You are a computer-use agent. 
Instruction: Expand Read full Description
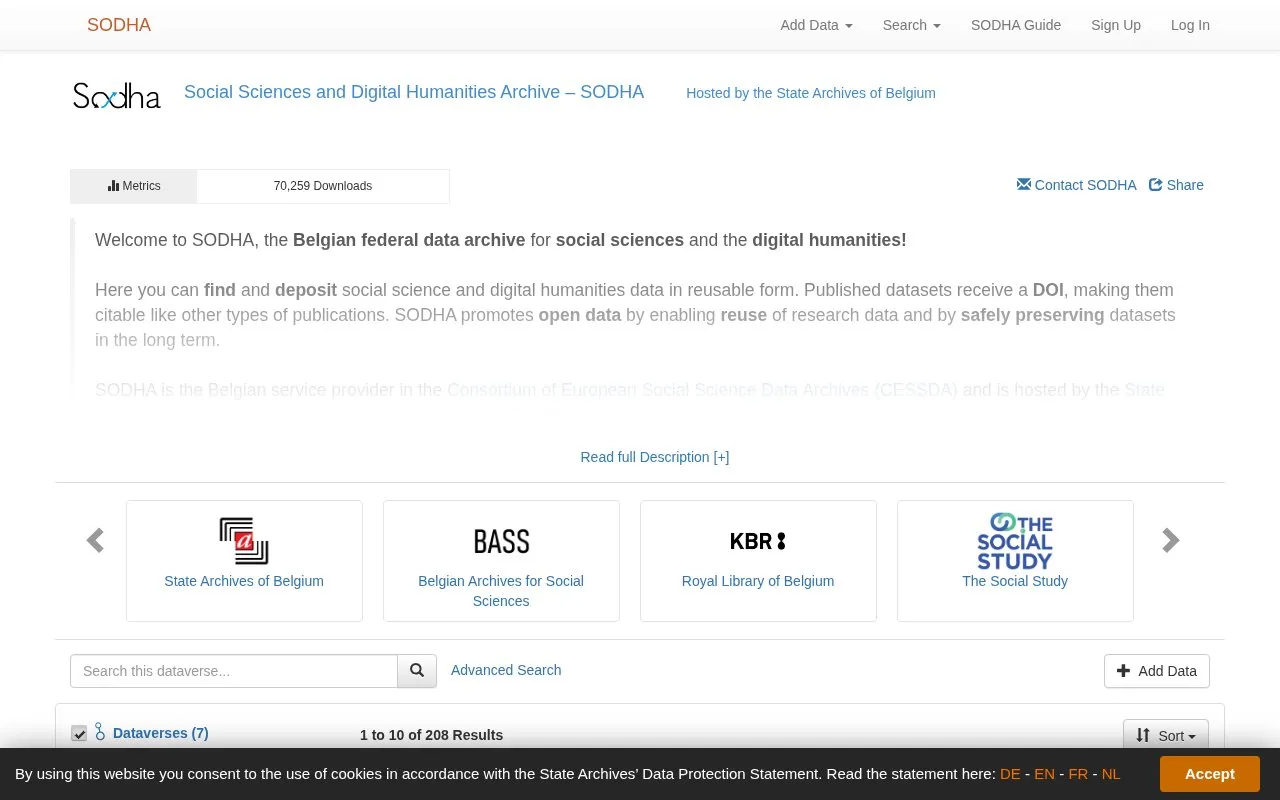(655, 457)
